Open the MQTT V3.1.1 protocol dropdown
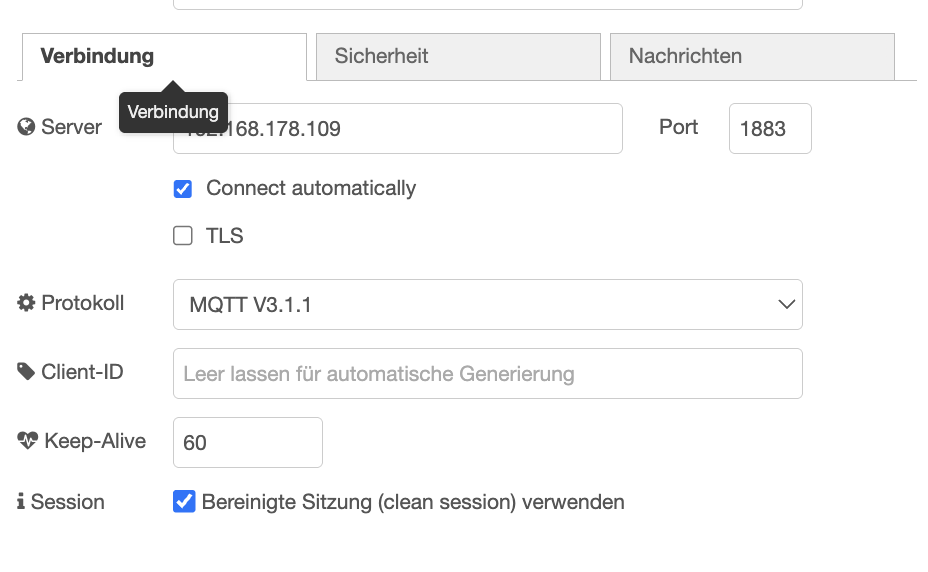 tap(488, 304)
